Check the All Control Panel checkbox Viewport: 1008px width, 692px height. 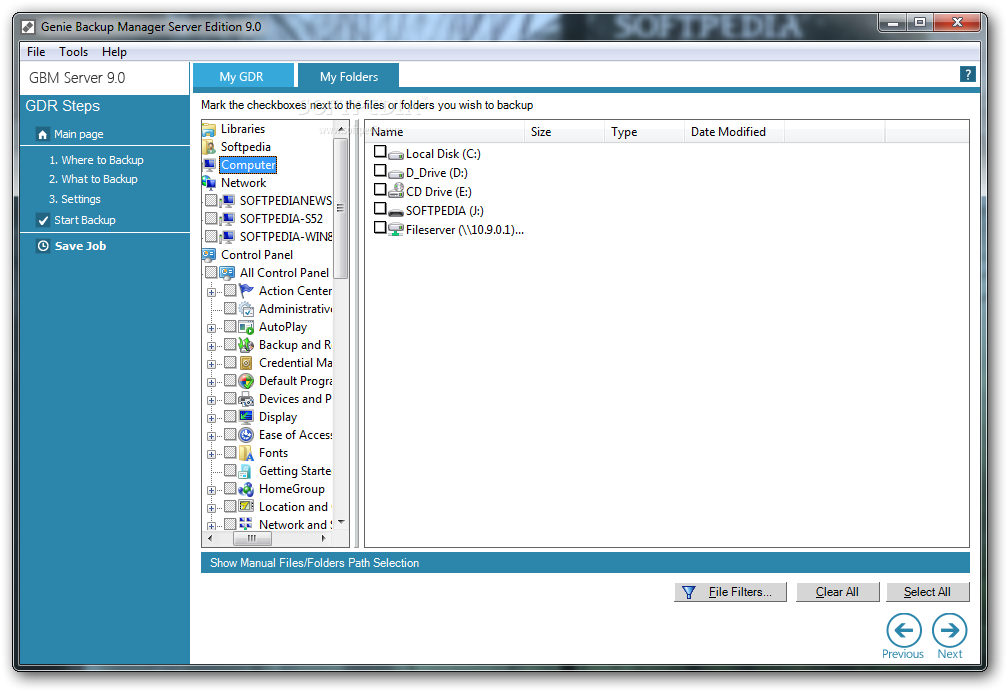(211, 273)
